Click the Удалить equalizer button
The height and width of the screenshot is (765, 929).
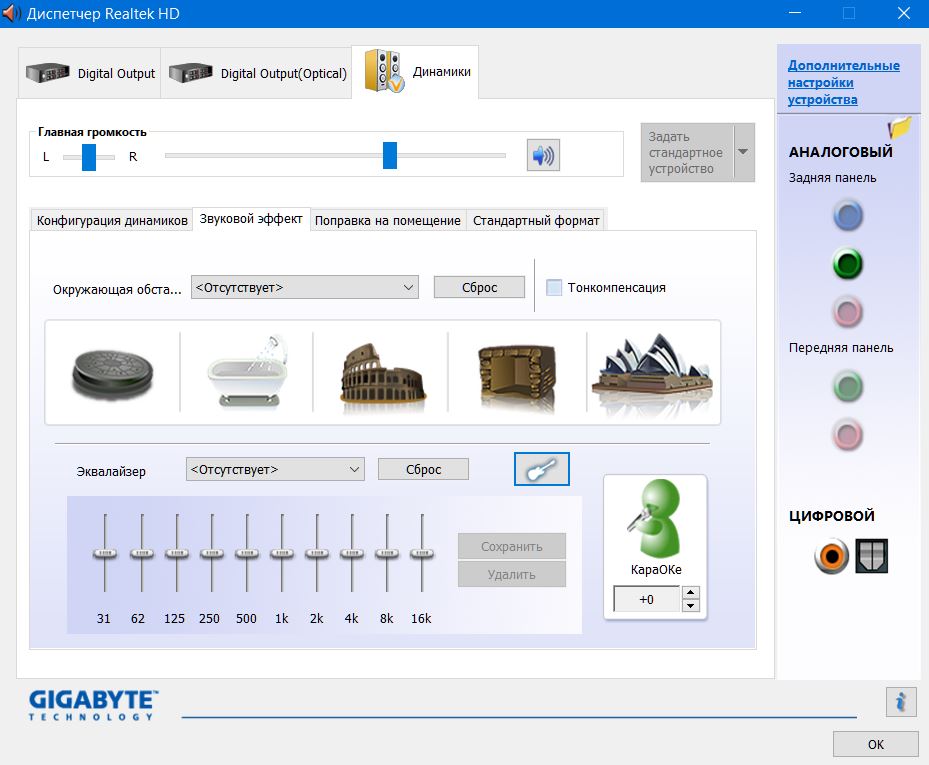point(512,574)
